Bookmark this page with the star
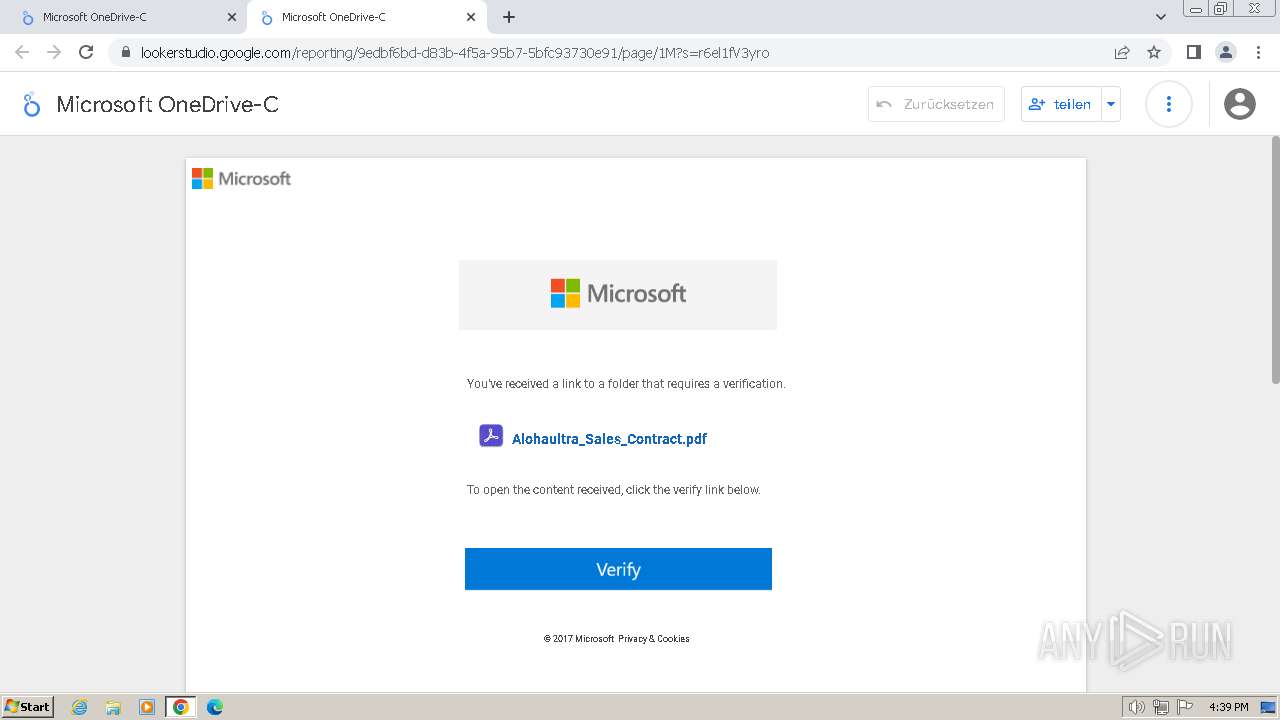 1154,52
